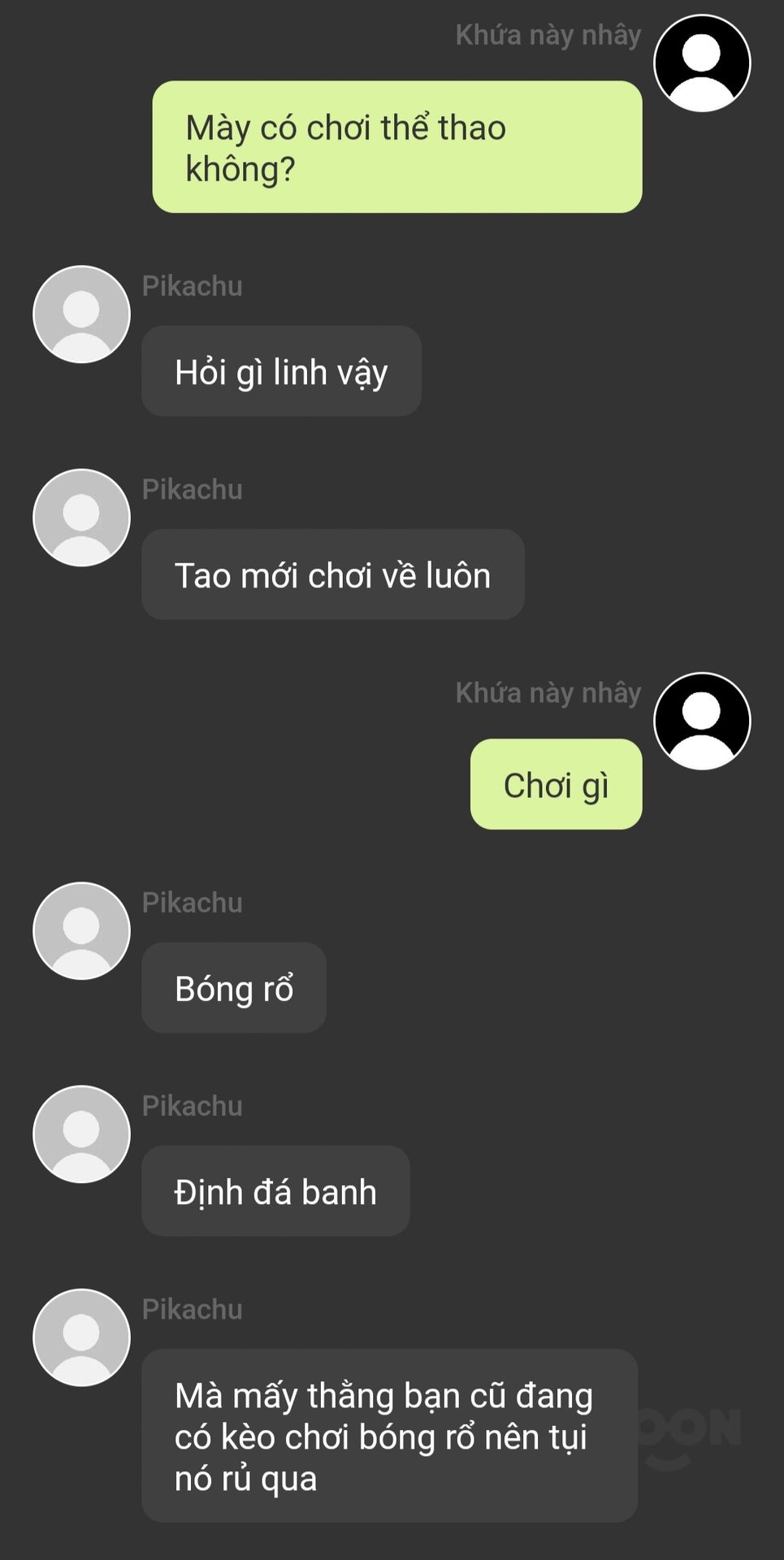
Task: Select the 'Mà mấy thằng bạn cũ' message bubble
Action: coord(389,1436)
